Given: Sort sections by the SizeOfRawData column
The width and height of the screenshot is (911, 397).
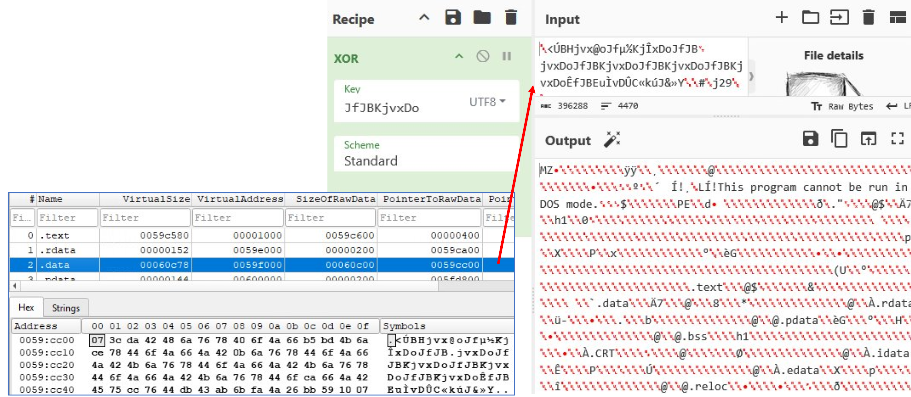Looking at the screenshot, I should coord(331,199).
